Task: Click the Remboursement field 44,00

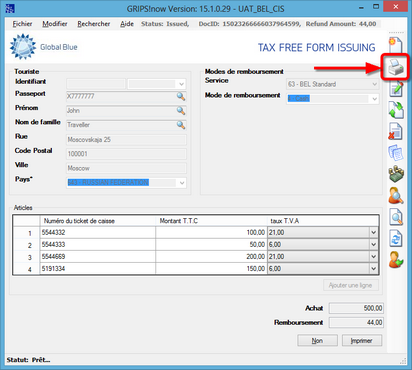Action: pyautogui.click(x=356, y=323)
